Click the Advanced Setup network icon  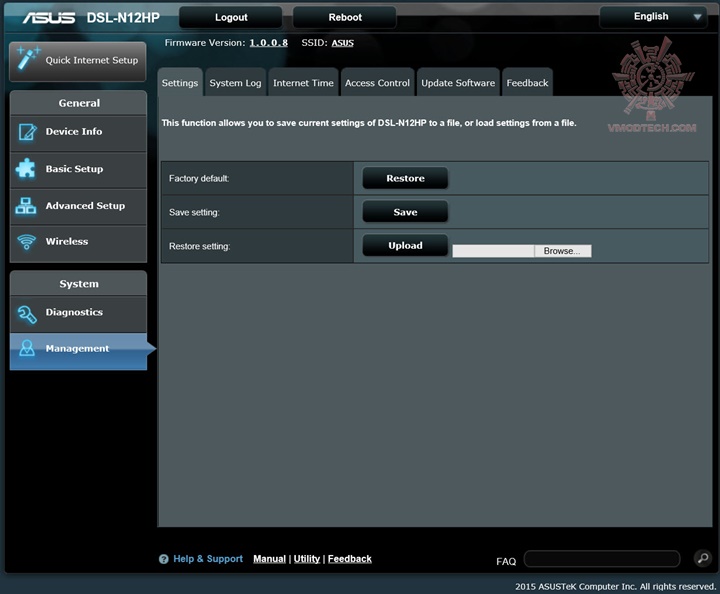(x=26, y=206)
